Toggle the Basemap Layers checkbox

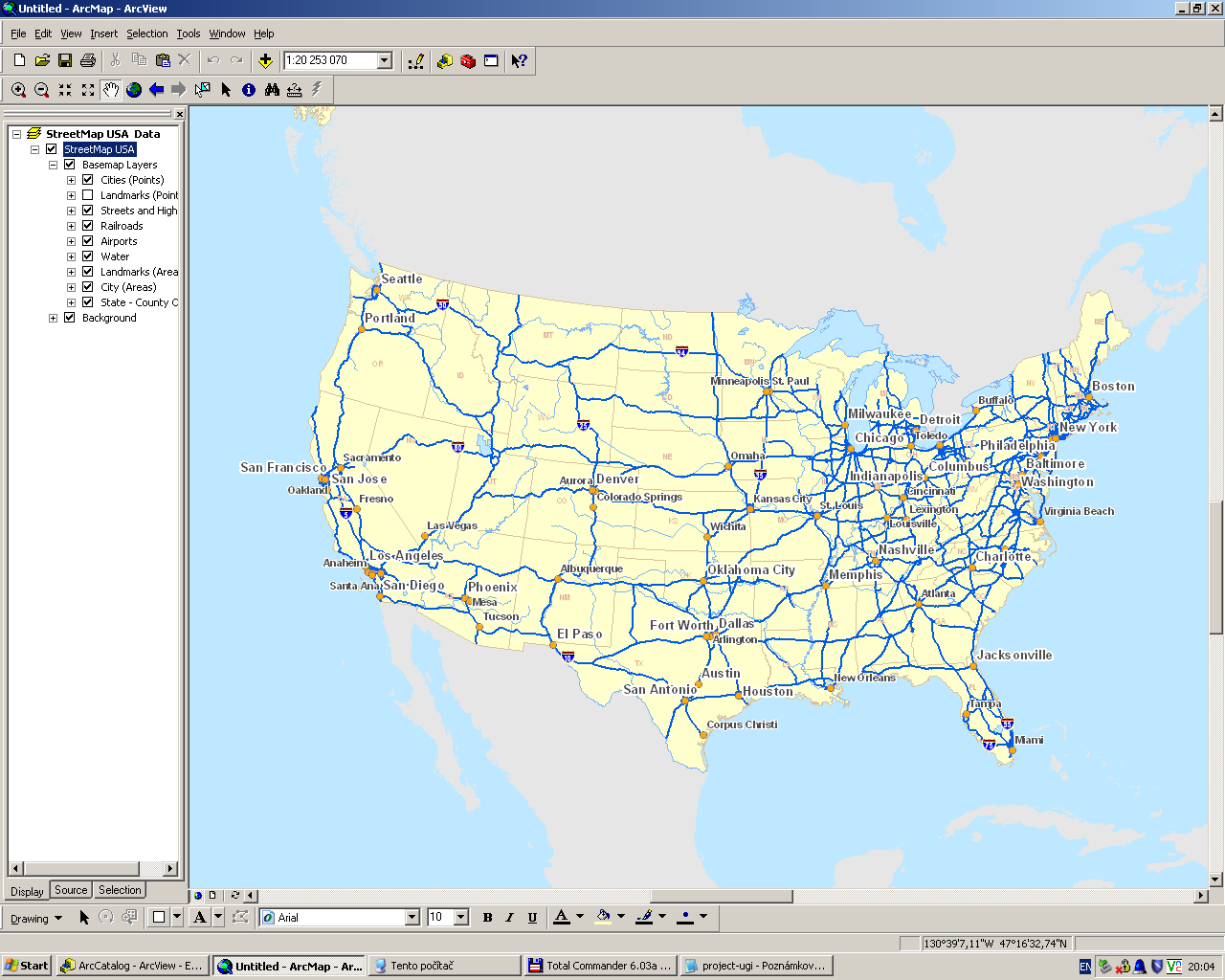[x=69, y=165]
